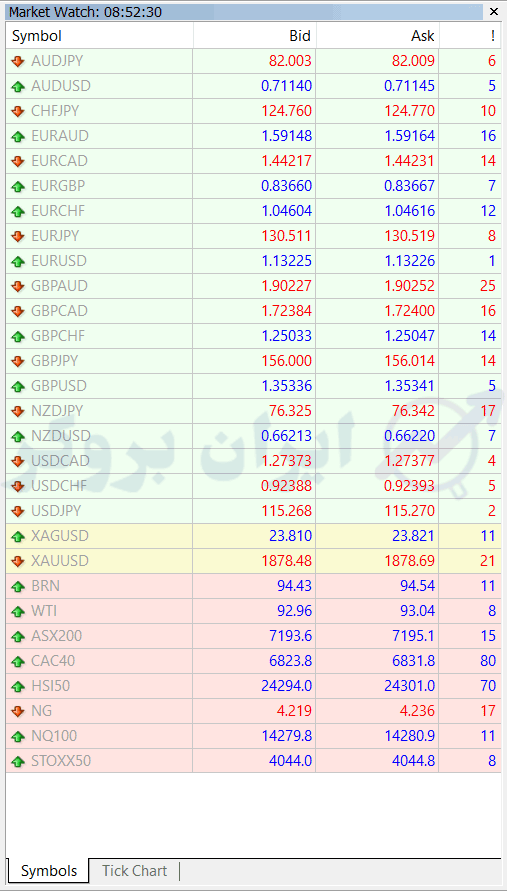507x892 pixels.
Task: Click the green up arrow beside AUDUSD
Action: (x=18, y=86)
